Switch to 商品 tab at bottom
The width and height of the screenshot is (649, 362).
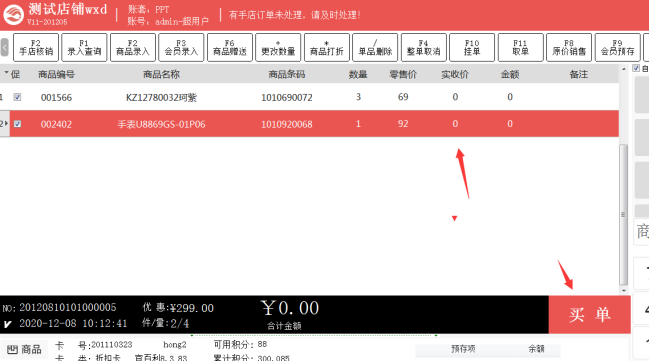coord(24,350)
